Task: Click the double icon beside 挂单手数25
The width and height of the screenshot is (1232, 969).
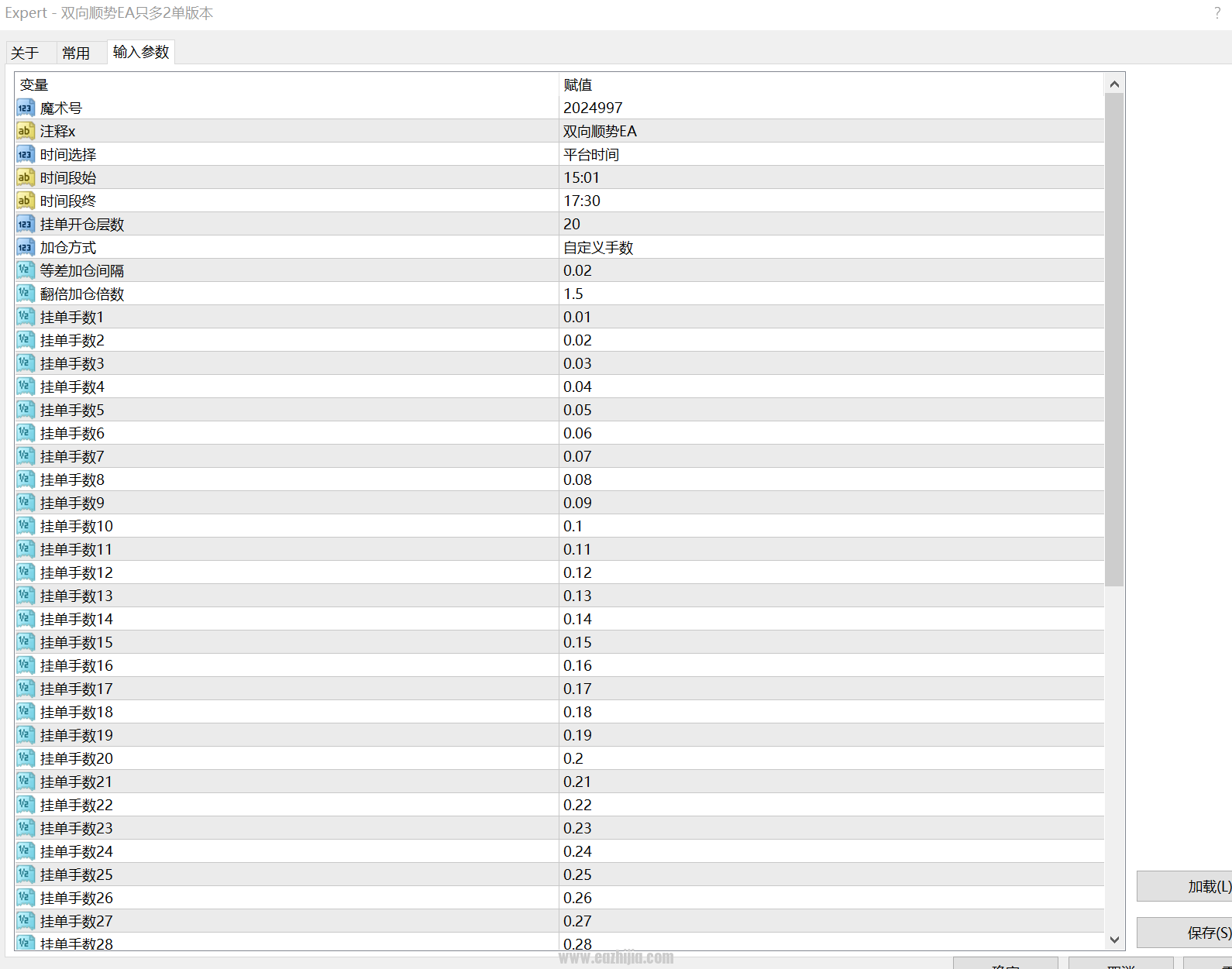Action: pyautogui.click(x=26, y=875)
